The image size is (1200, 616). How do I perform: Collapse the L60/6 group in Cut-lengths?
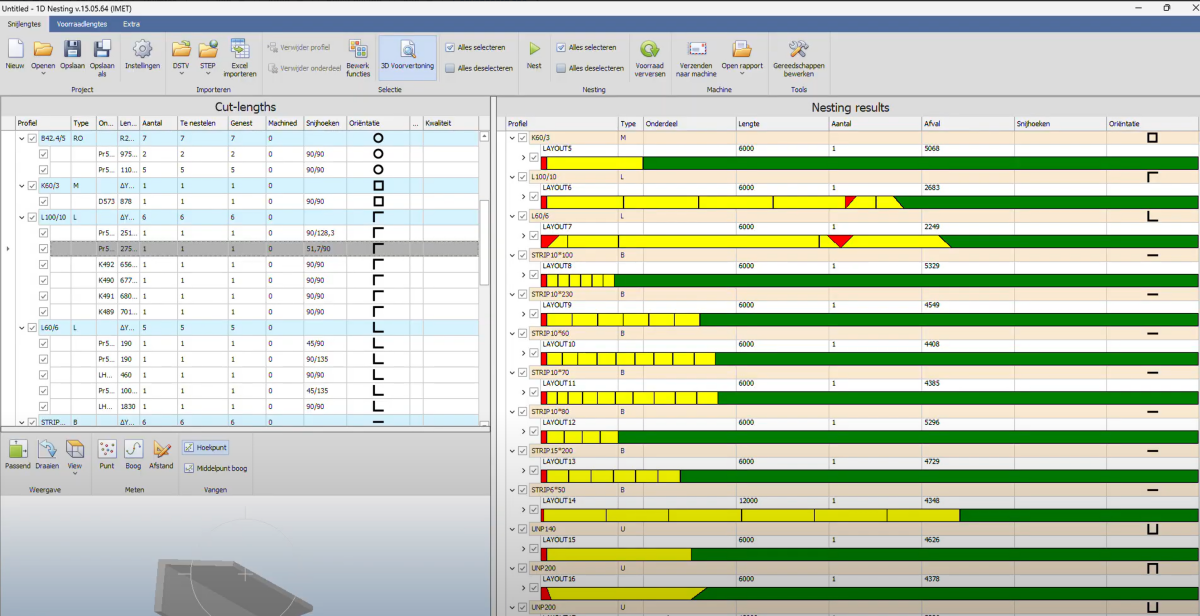coord(20,327)
